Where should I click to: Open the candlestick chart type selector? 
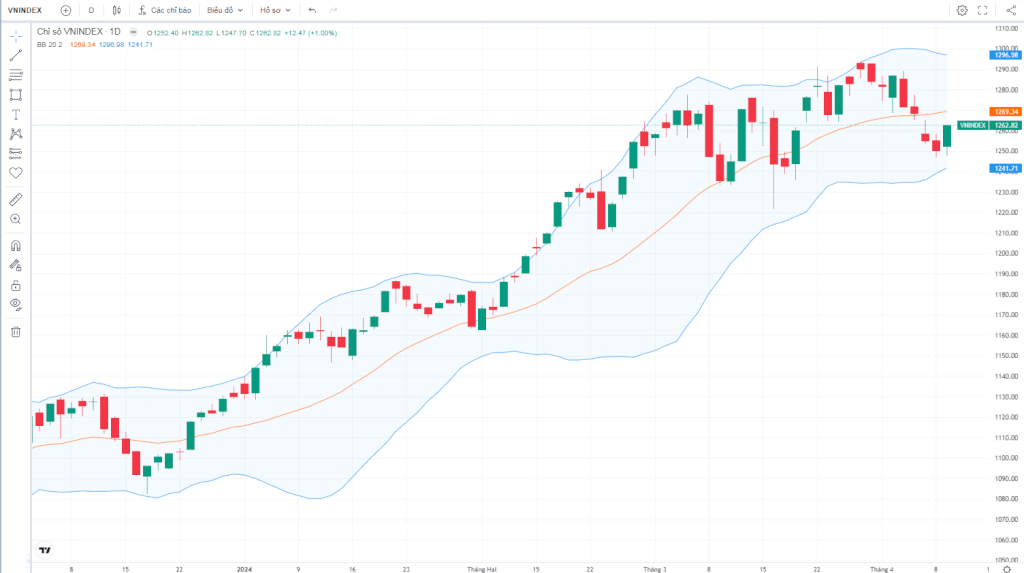[116, 10]
